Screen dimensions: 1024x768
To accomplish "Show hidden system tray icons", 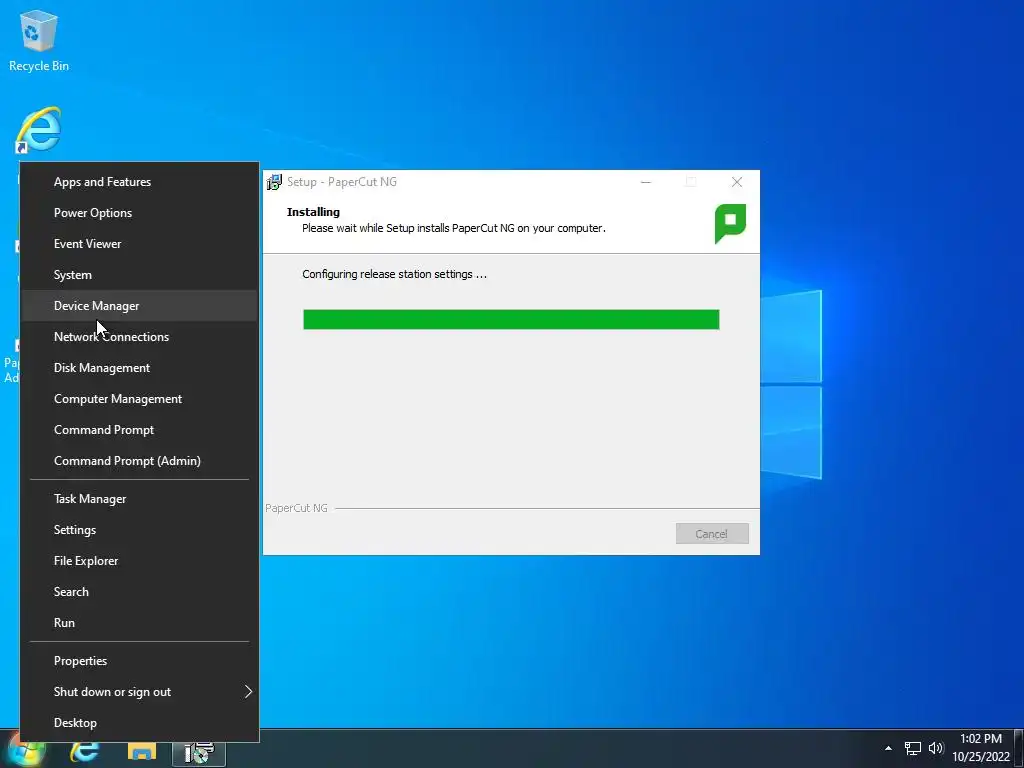I will pos(888,748).
